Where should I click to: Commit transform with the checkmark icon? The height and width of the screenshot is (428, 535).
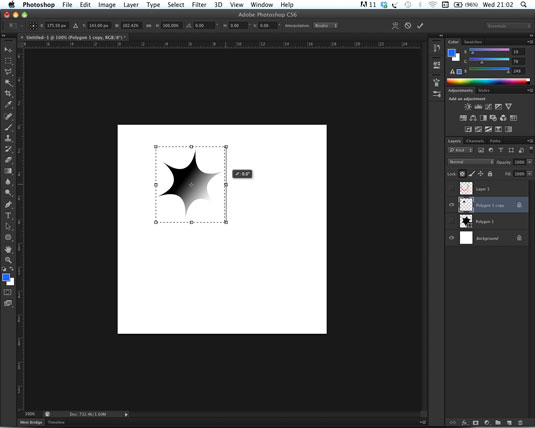tap(420, 26)
